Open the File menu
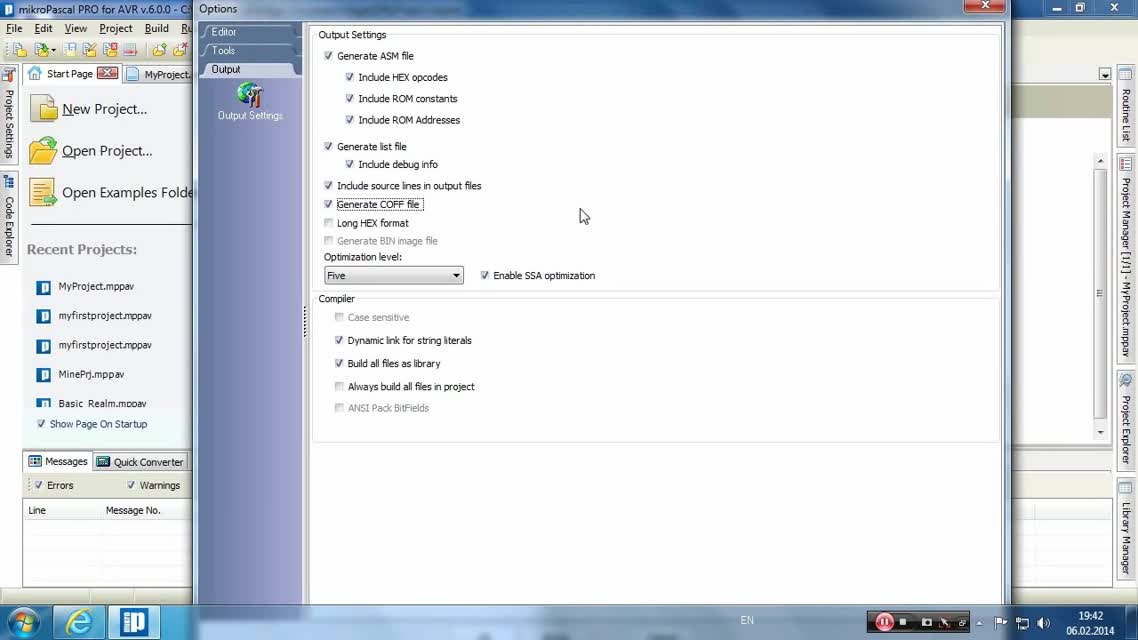This screenshot has width=1138, height=640. (14, 28)
